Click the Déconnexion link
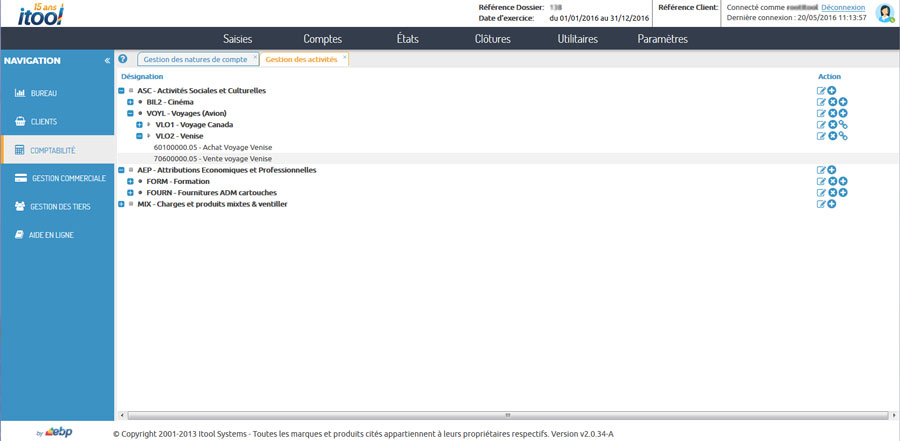This screenshot has width=900, height=441. coord(843,7)
